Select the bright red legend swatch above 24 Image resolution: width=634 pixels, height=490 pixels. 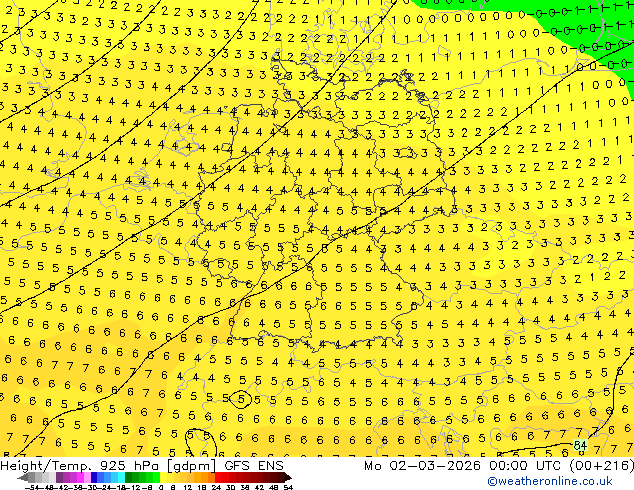click(218, 477)
